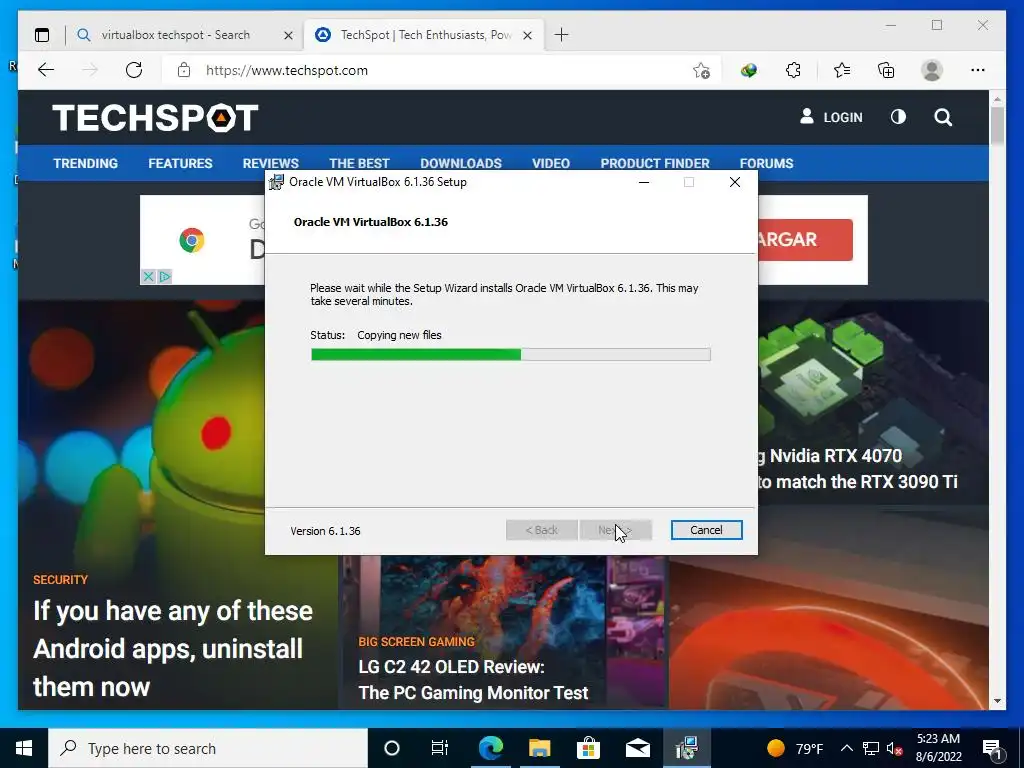Minimize the VirtualBox Setup dialog

click(644, 182)
